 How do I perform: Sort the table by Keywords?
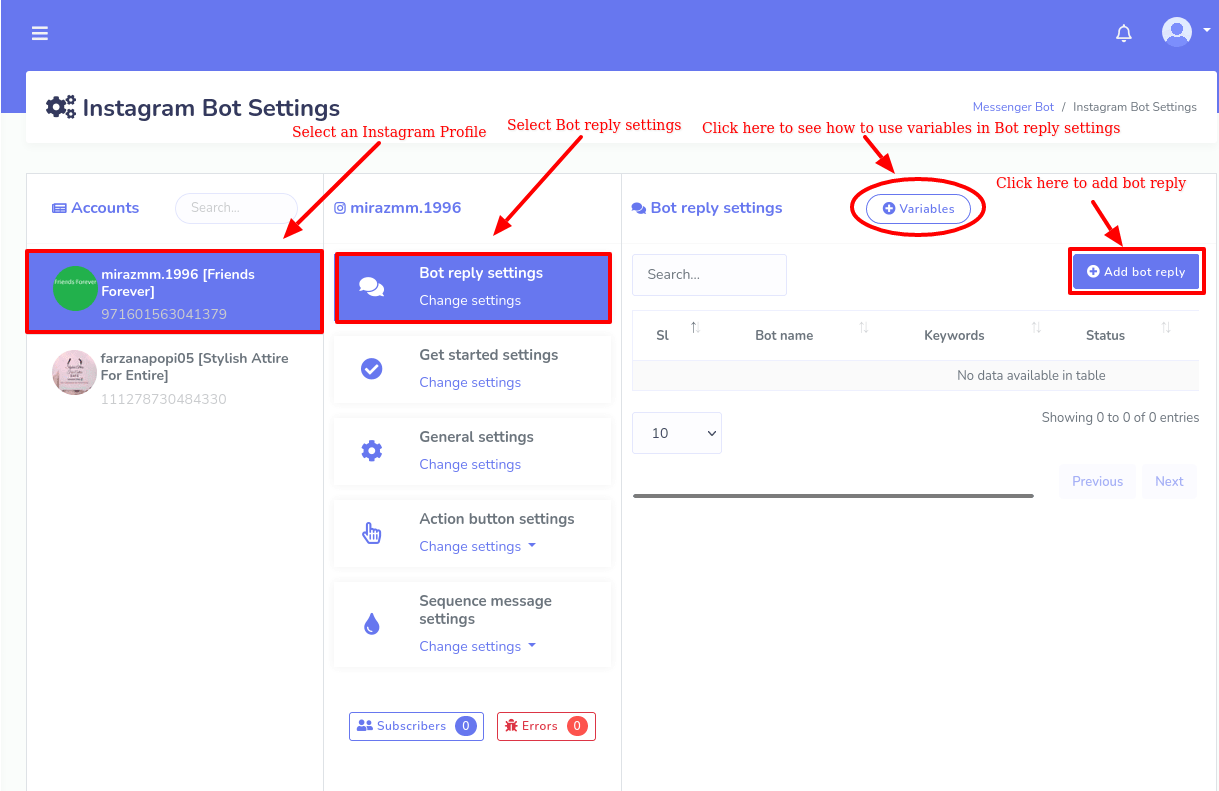[x=954, y=335]
